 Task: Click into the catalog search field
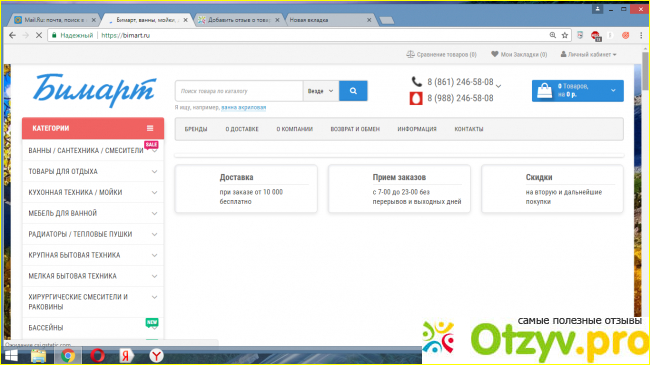(x=239, y=91)
